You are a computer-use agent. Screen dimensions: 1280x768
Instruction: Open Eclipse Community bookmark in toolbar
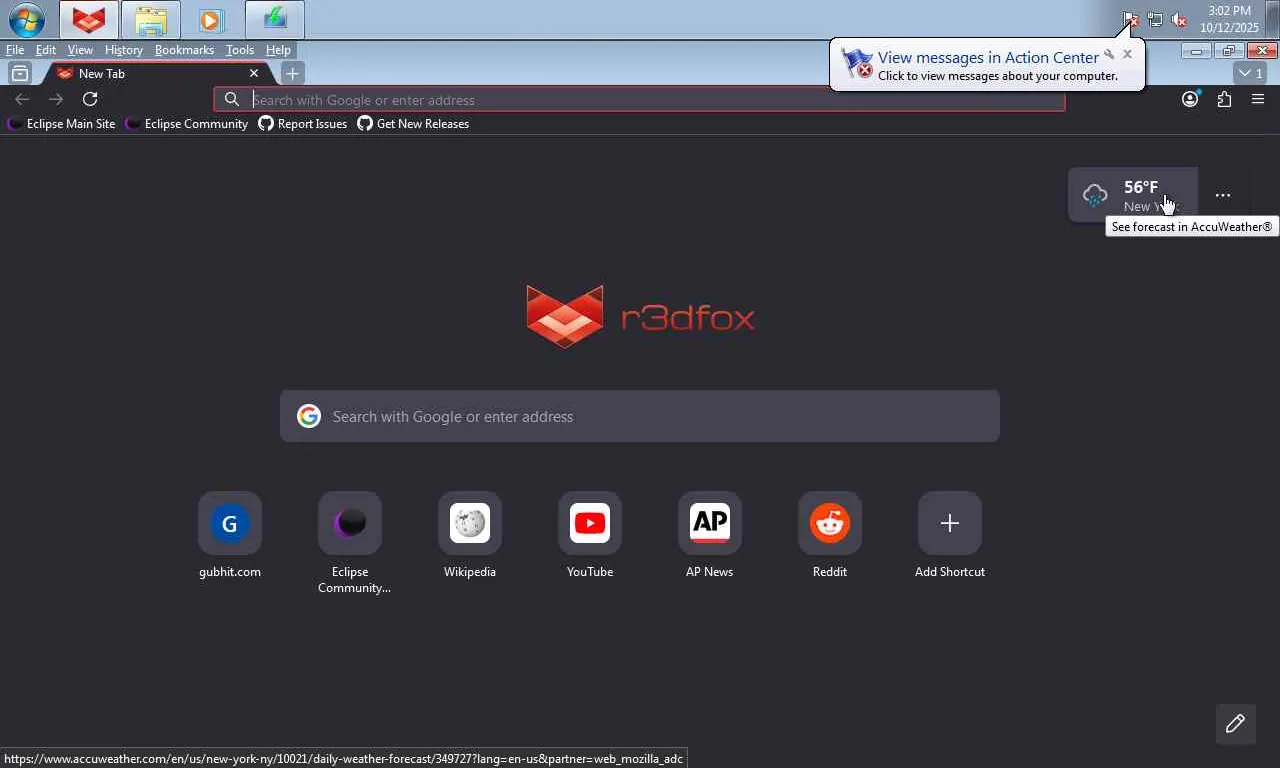[x=188, y=124]
